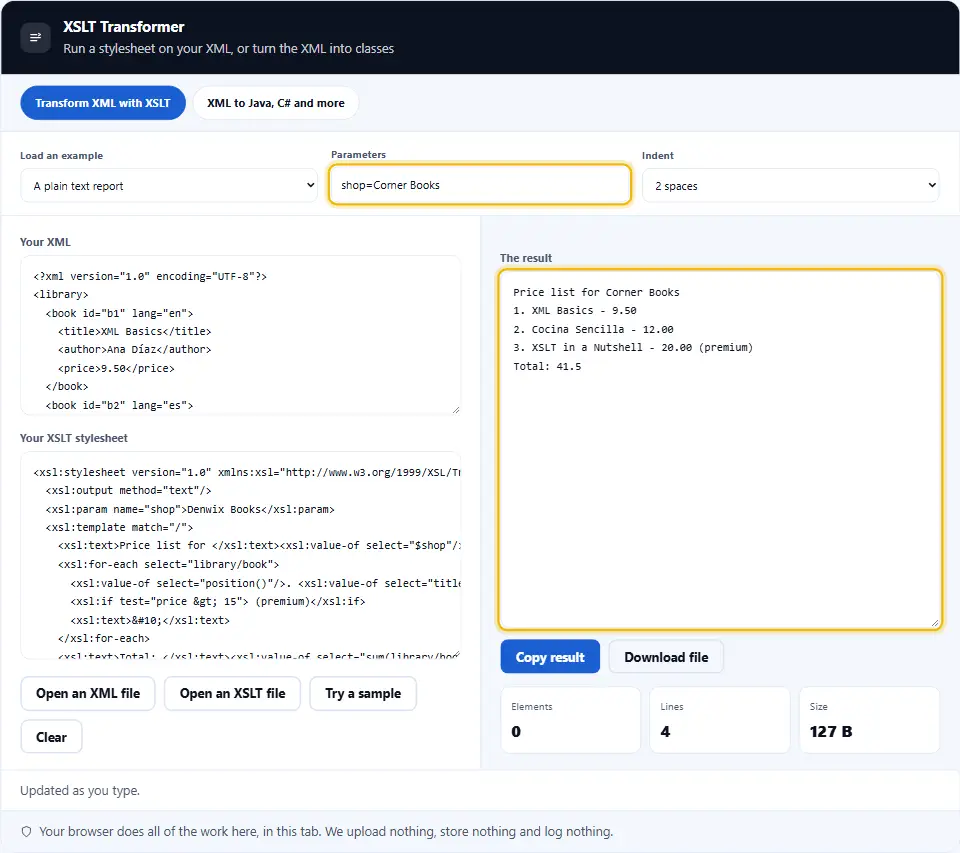The image size is (960, 853).
Task: Click inside the XSLT stylesheet textarea
Action: [x=241, y=555]
